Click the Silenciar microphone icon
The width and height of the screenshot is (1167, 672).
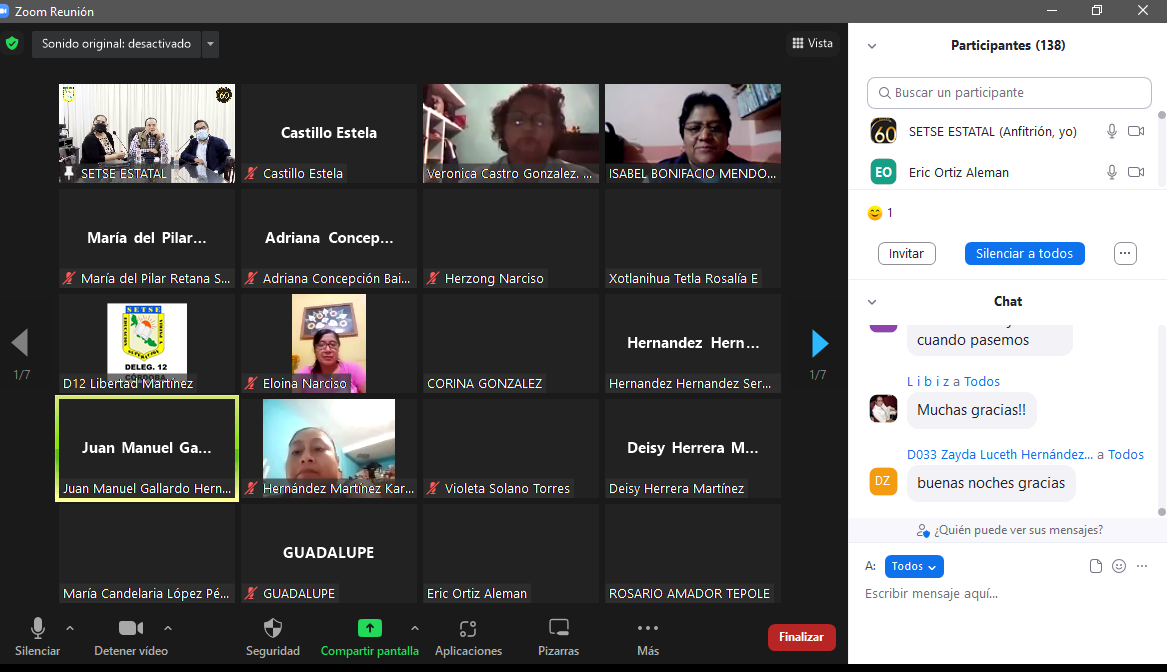click(x=38, y=628)
